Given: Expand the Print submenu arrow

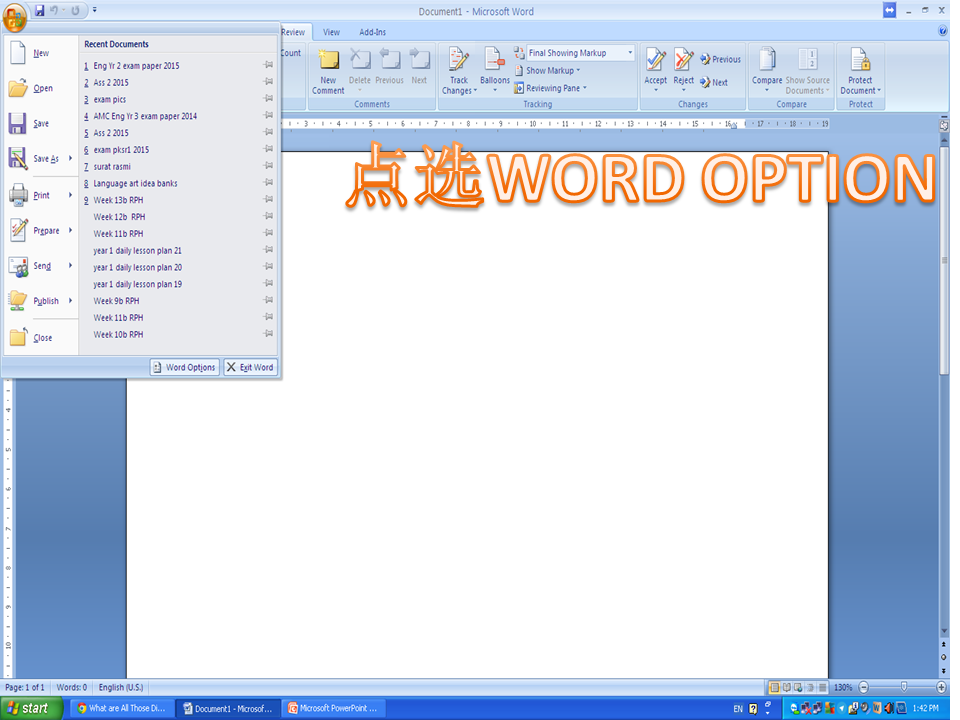Looking at the screenshot, I should pyautogui.click(x=70, y=195).
